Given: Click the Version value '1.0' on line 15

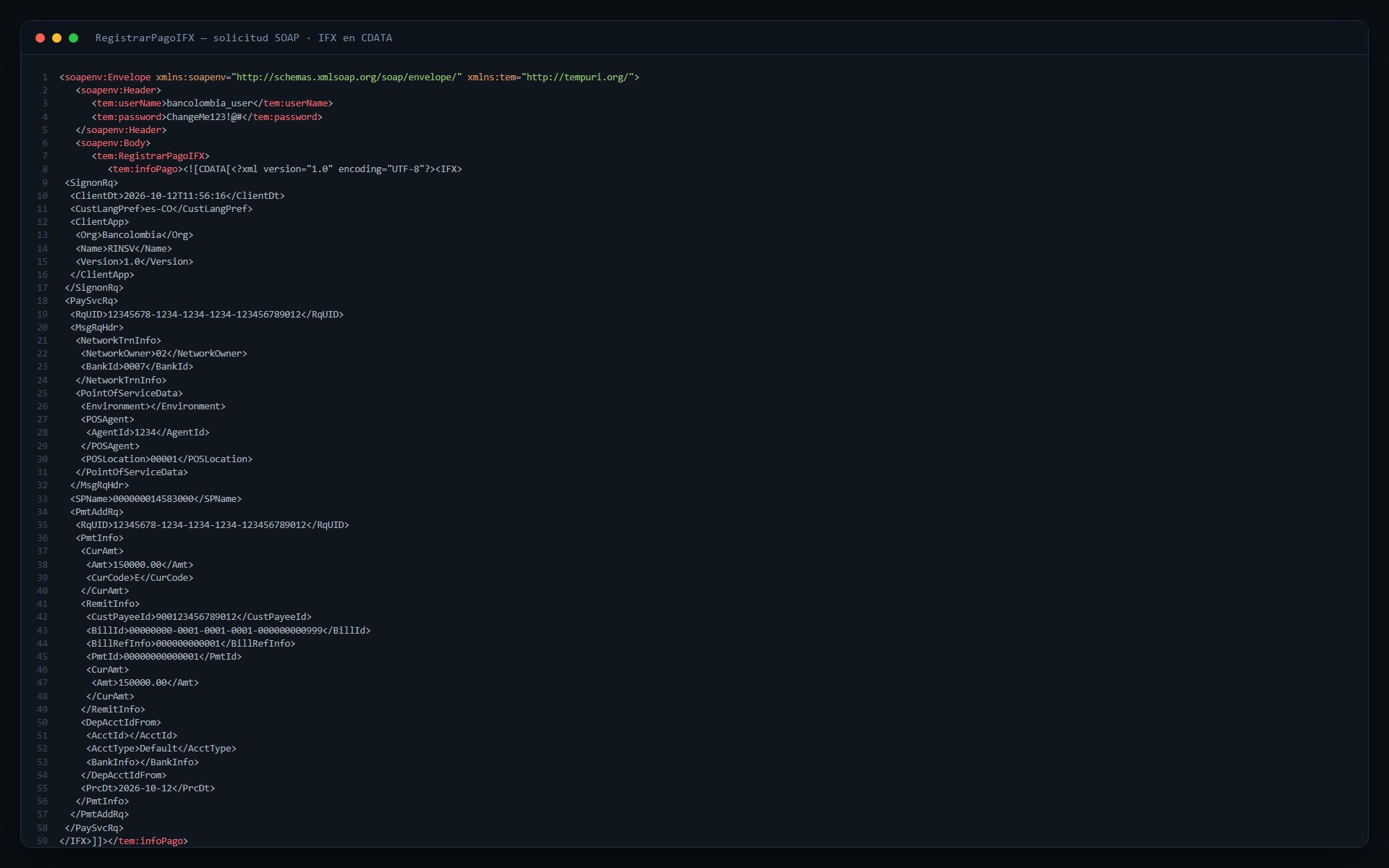Looking at the screenshot, I should [x=132, y=262].
